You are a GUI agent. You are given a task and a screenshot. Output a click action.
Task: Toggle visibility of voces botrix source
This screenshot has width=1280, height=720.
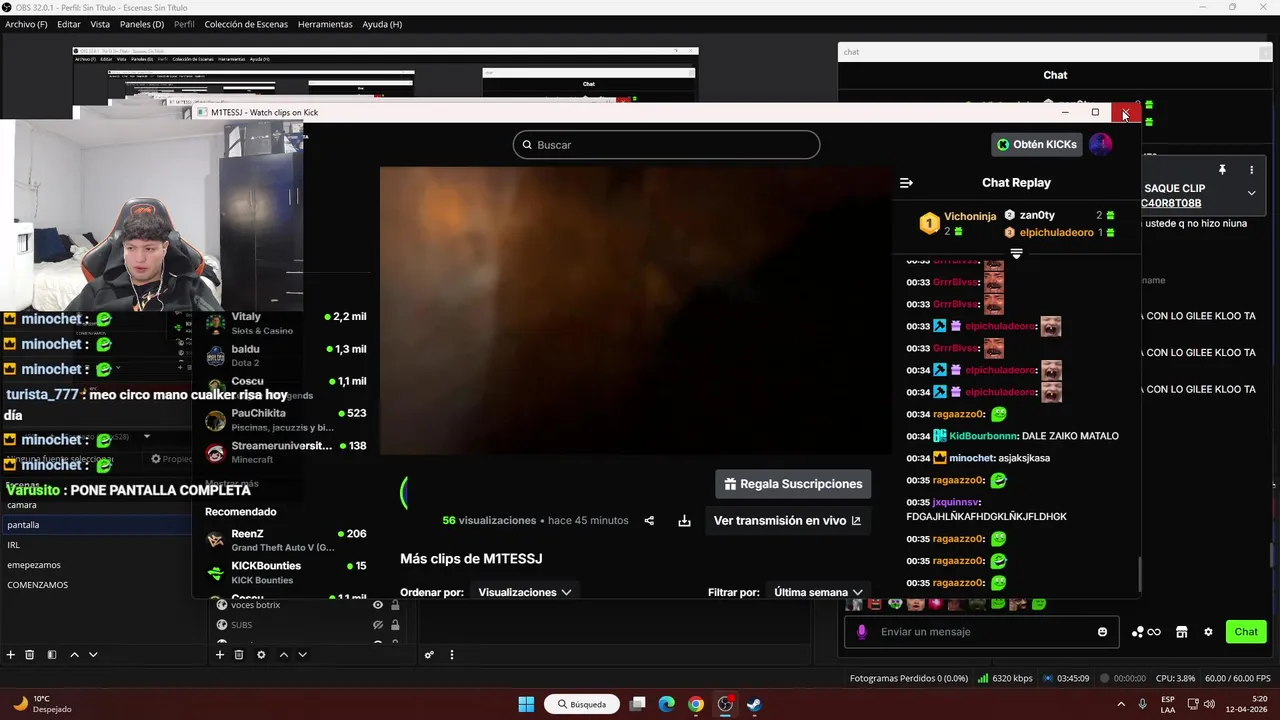click(378, 605)
